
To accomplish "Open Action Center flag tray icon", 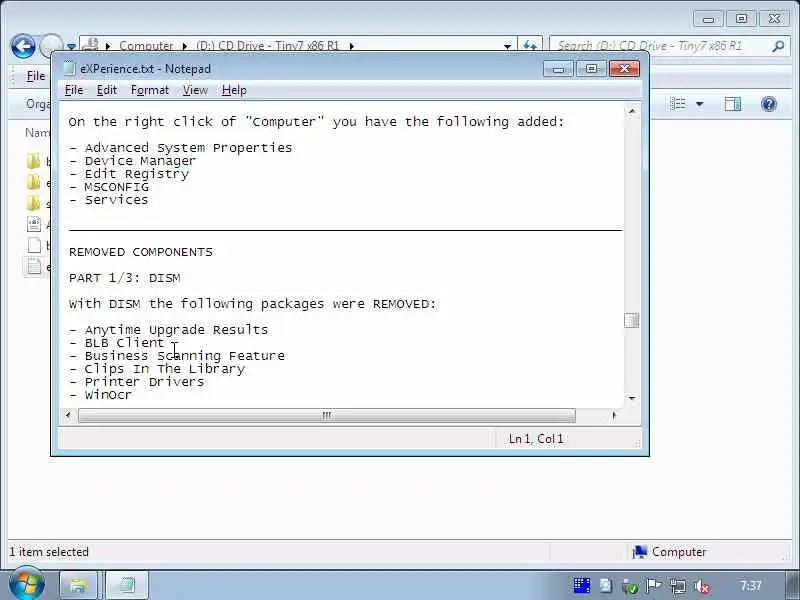I will (x=654, y=586).
